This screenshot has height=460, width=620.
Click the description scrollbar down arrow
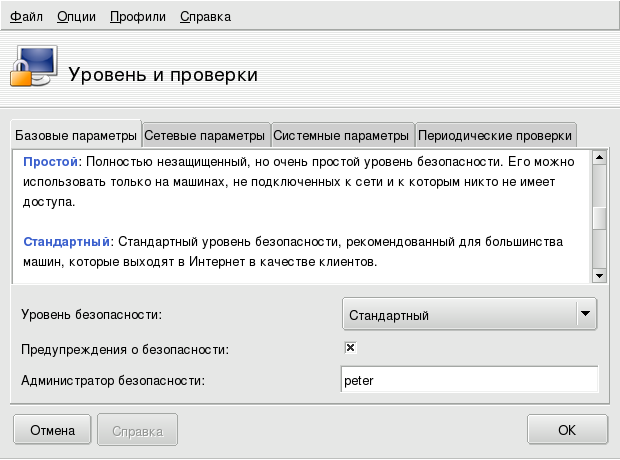coord(600,275)
